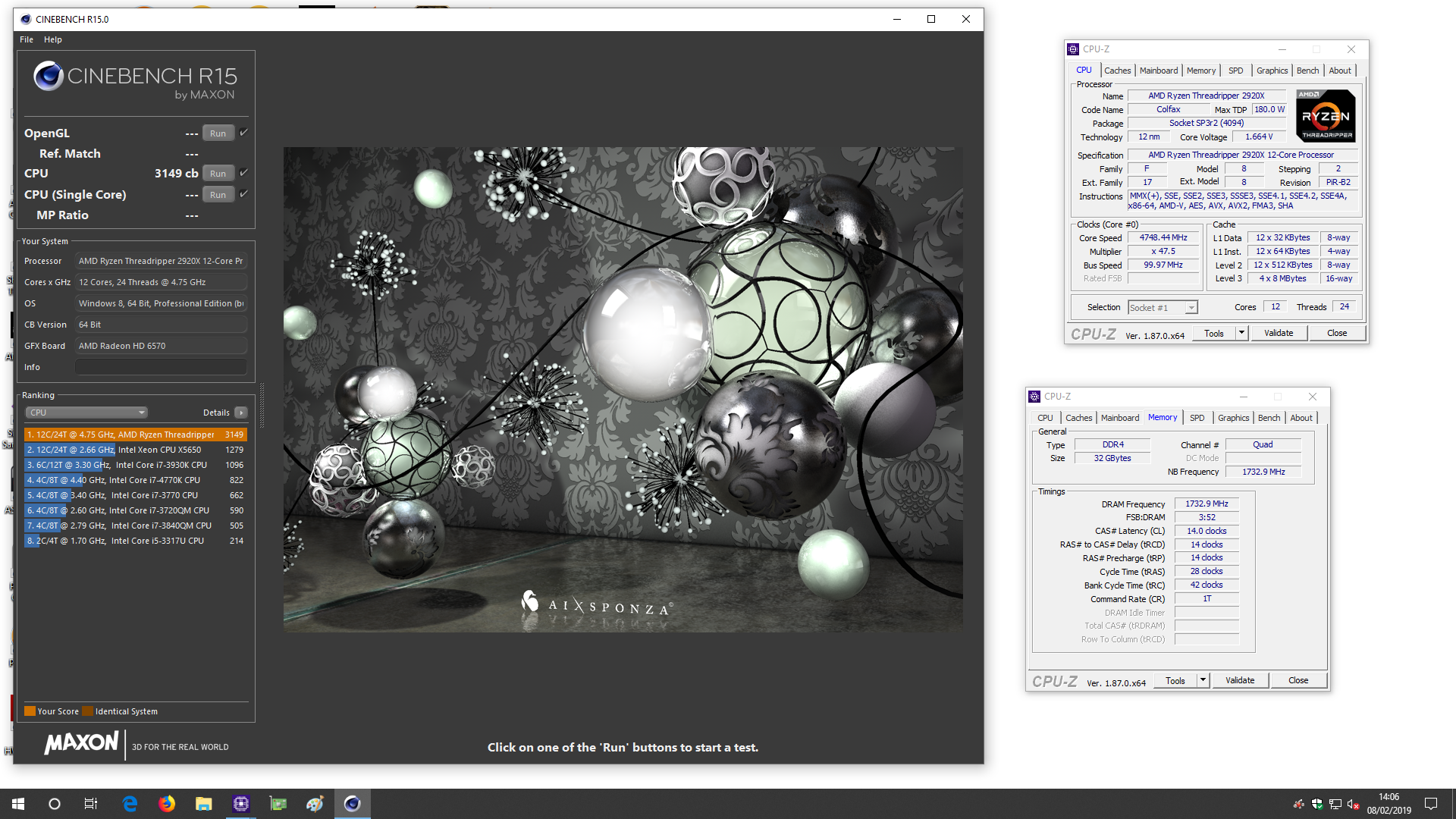Screen dimensions: 1456x819
Task: Open the Action Center notifications icon
Action: click(x=1431, y=804)
